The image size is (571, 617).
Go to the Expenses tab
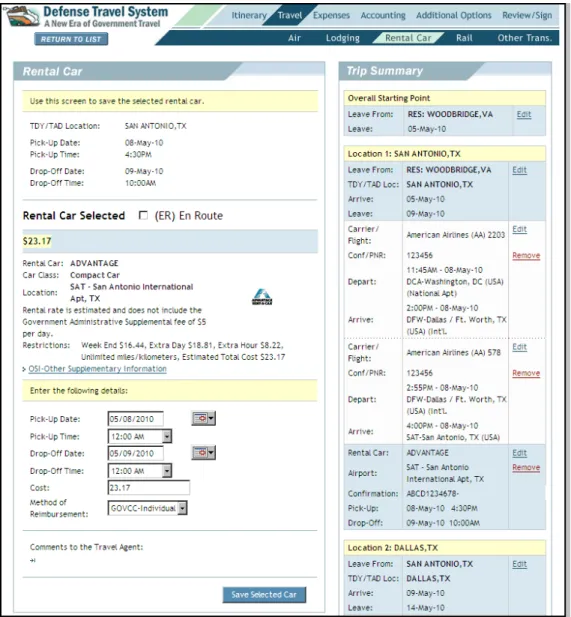(x=331, y=15)
